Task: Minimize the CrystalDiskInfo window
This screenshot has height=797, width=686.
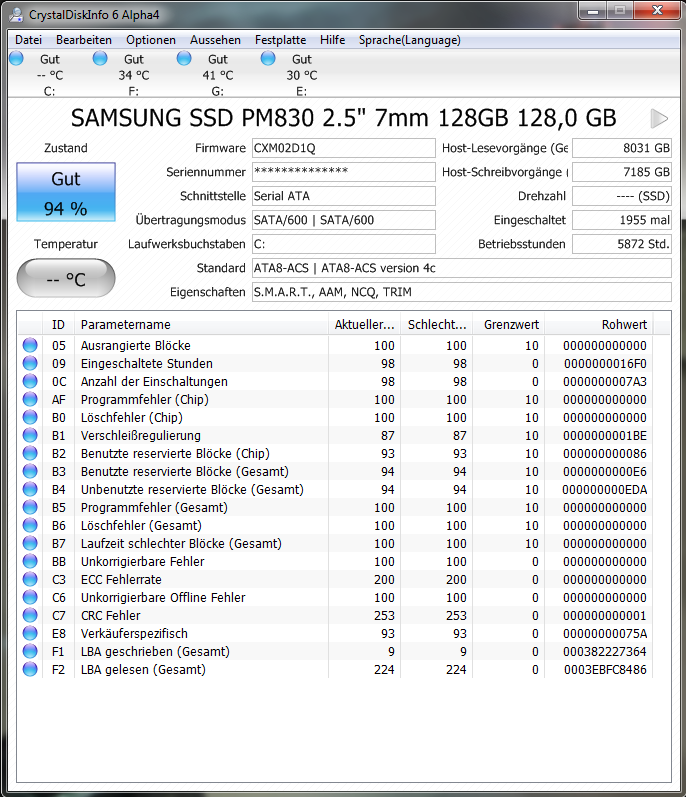Action: pos(593,11)
